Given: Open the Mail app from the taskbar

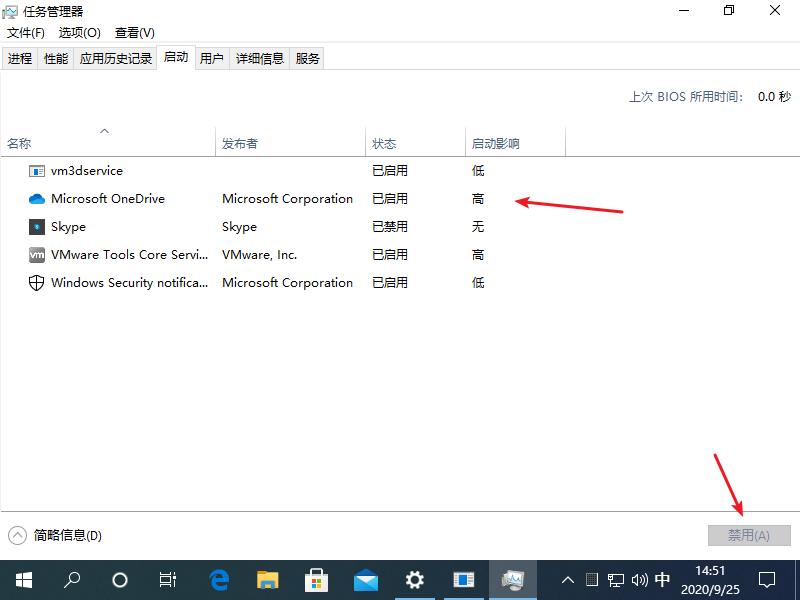Looking at the screenshot, I should pyautogui.click(x=365, y=580).
